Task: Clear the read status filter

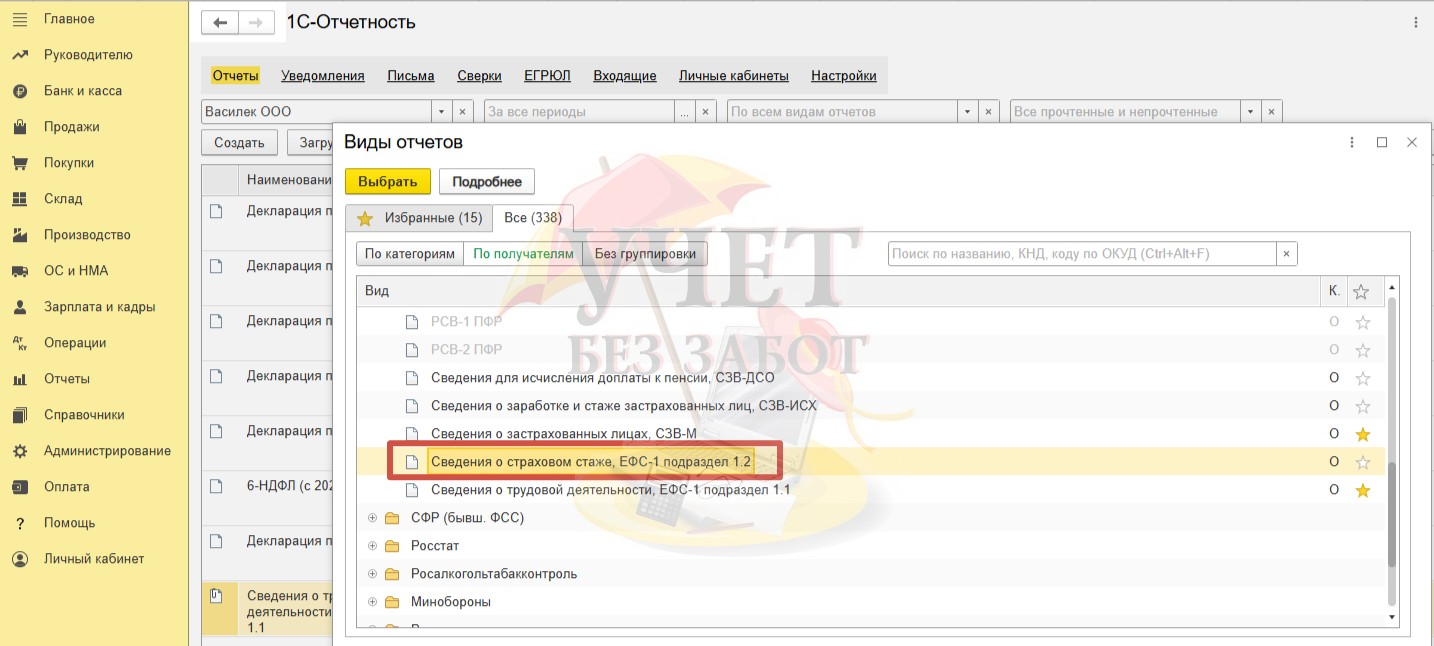Action: tap(1272, 112)
